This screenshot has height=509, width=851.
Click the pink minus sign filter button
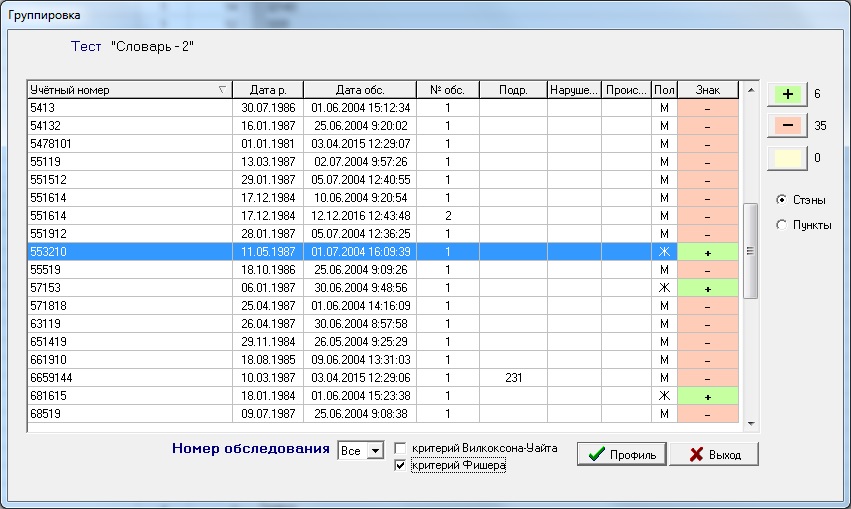pos(786,126)
